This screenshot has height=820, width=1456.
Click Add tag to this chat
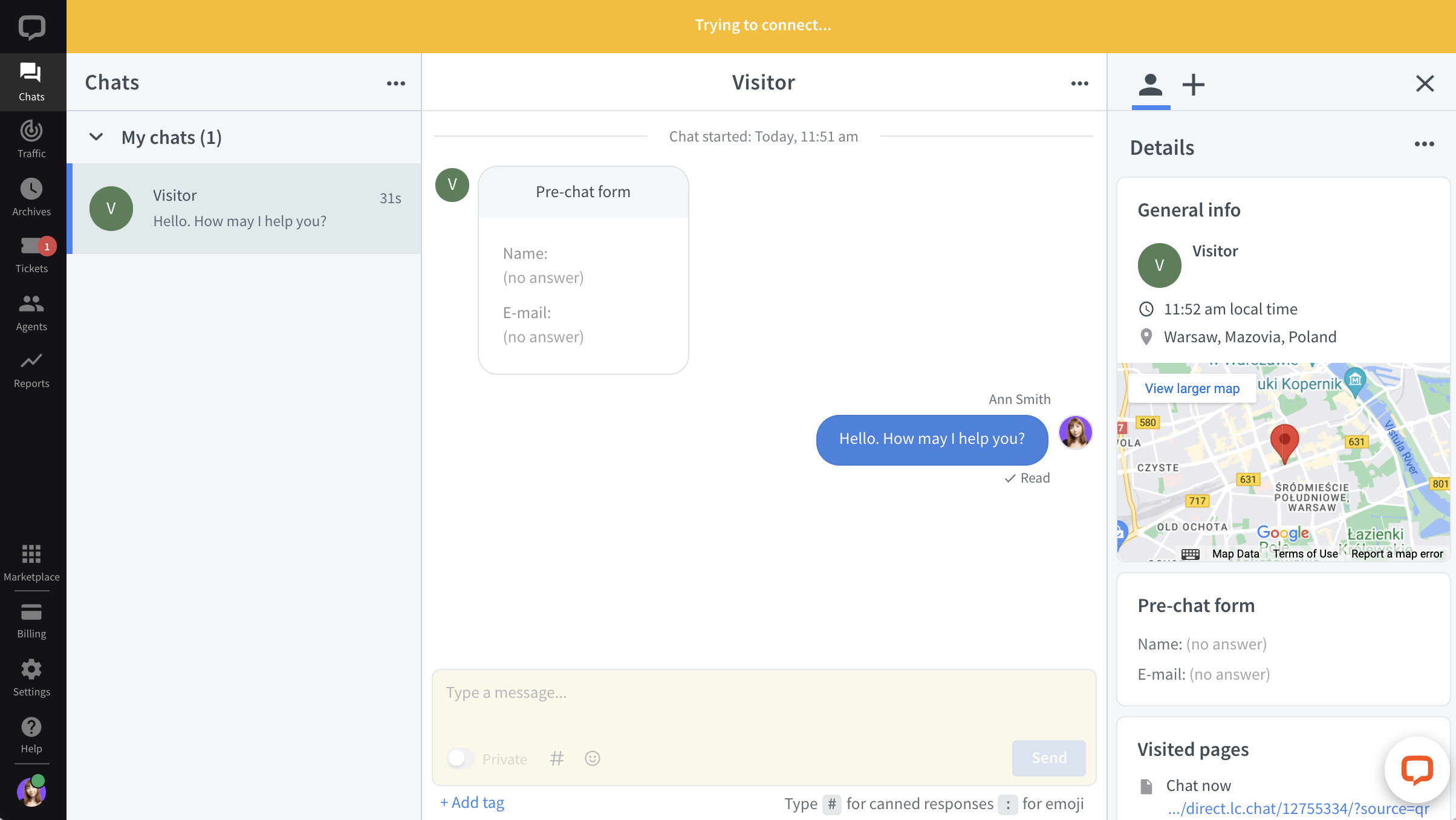(x=472, y=801)
